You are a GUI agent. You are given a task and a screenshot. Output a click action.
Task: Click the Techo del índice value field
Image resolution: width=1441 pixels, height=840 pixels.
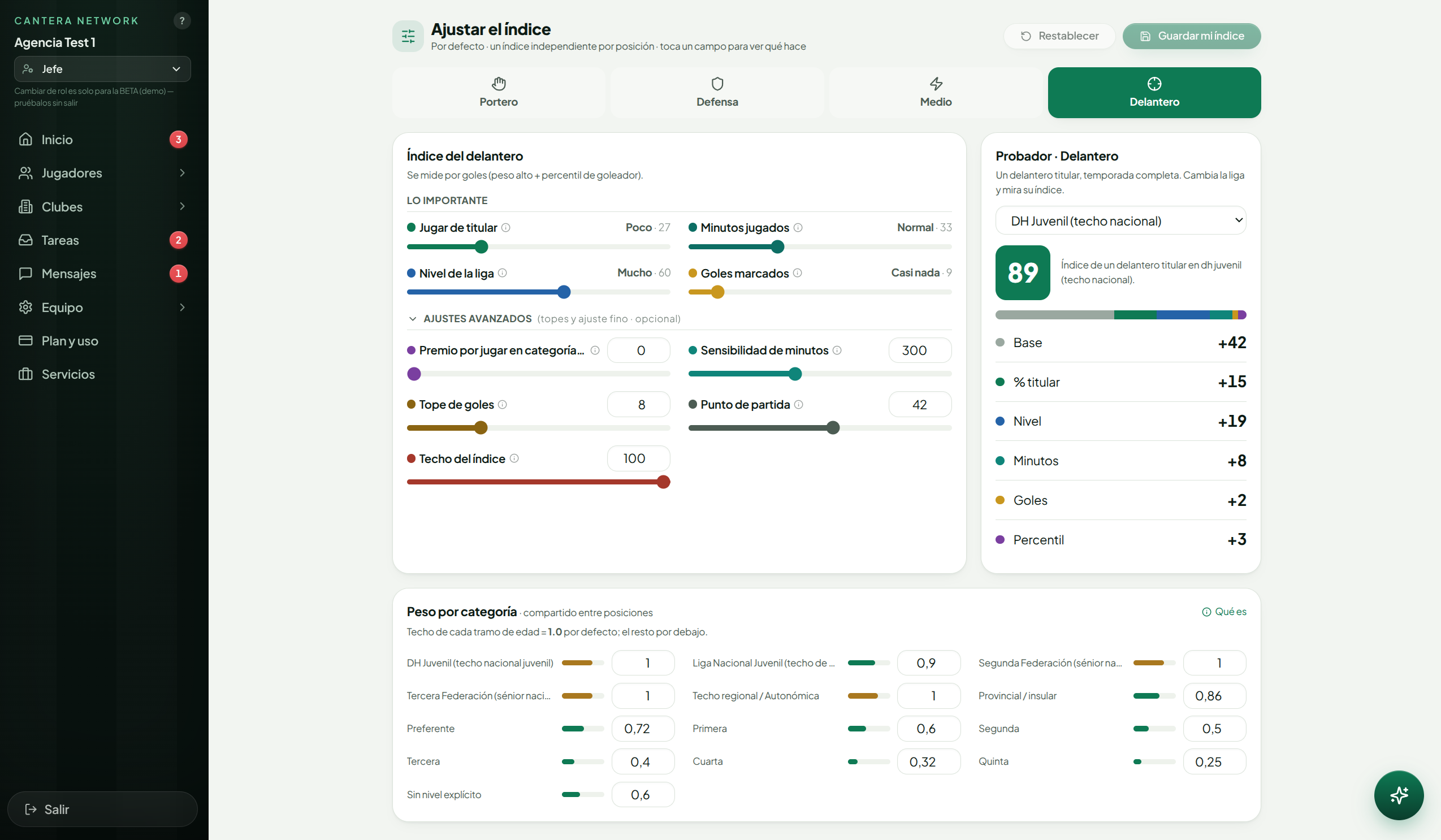pyautogui.click(x=639, y=458)
